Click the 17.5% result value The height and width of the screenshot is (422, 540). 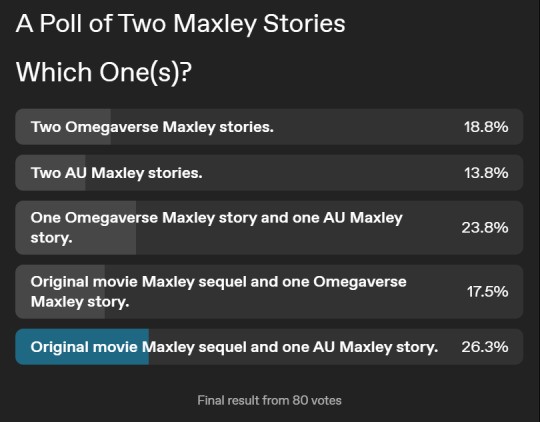[x=487, y=292]
